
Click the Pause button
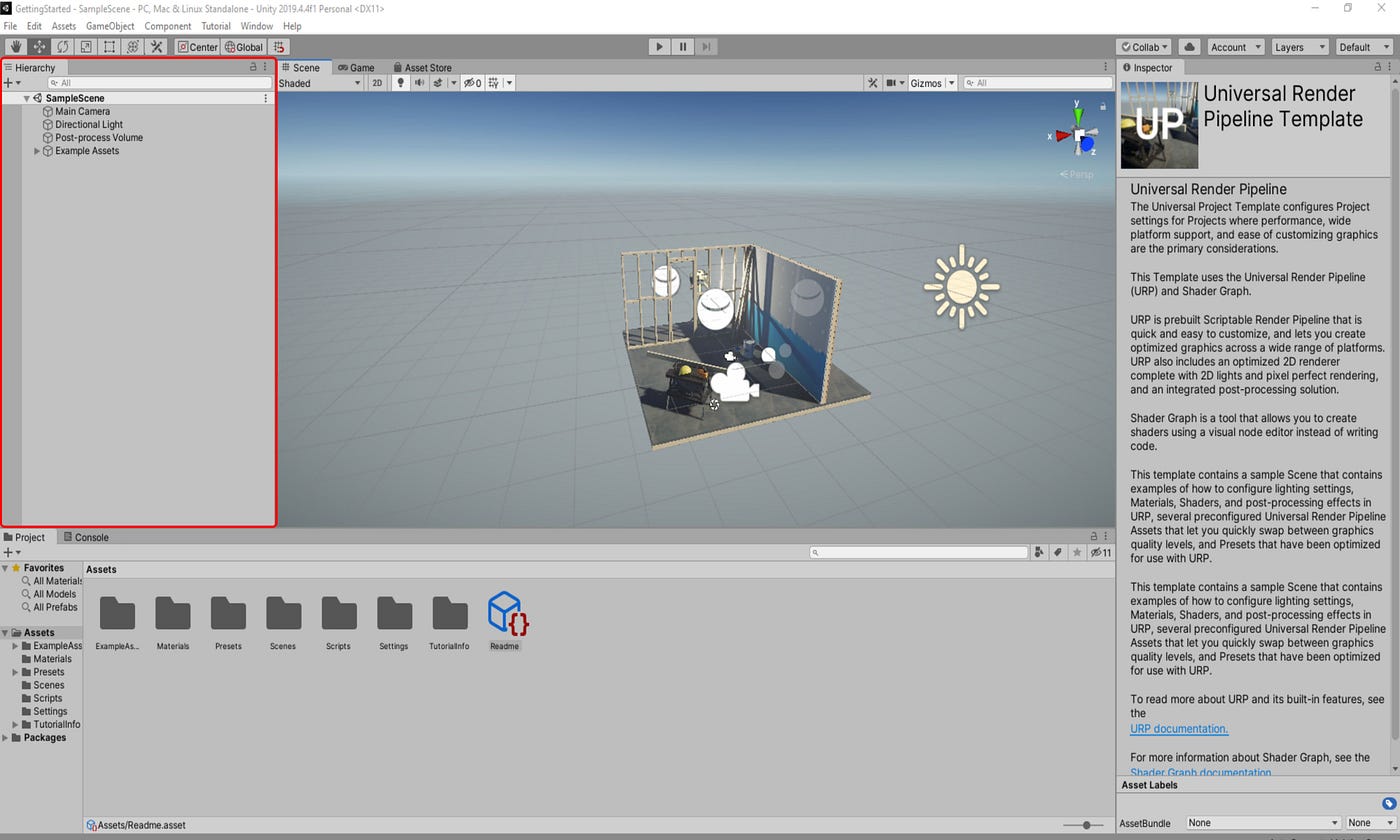(683, 47)
